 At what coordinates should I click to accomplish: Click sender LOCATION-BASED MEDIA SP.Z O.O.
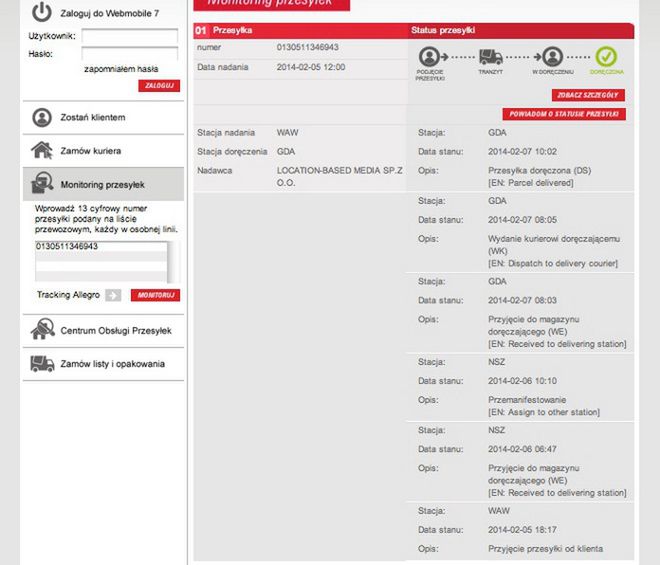[x=340, y=176]
